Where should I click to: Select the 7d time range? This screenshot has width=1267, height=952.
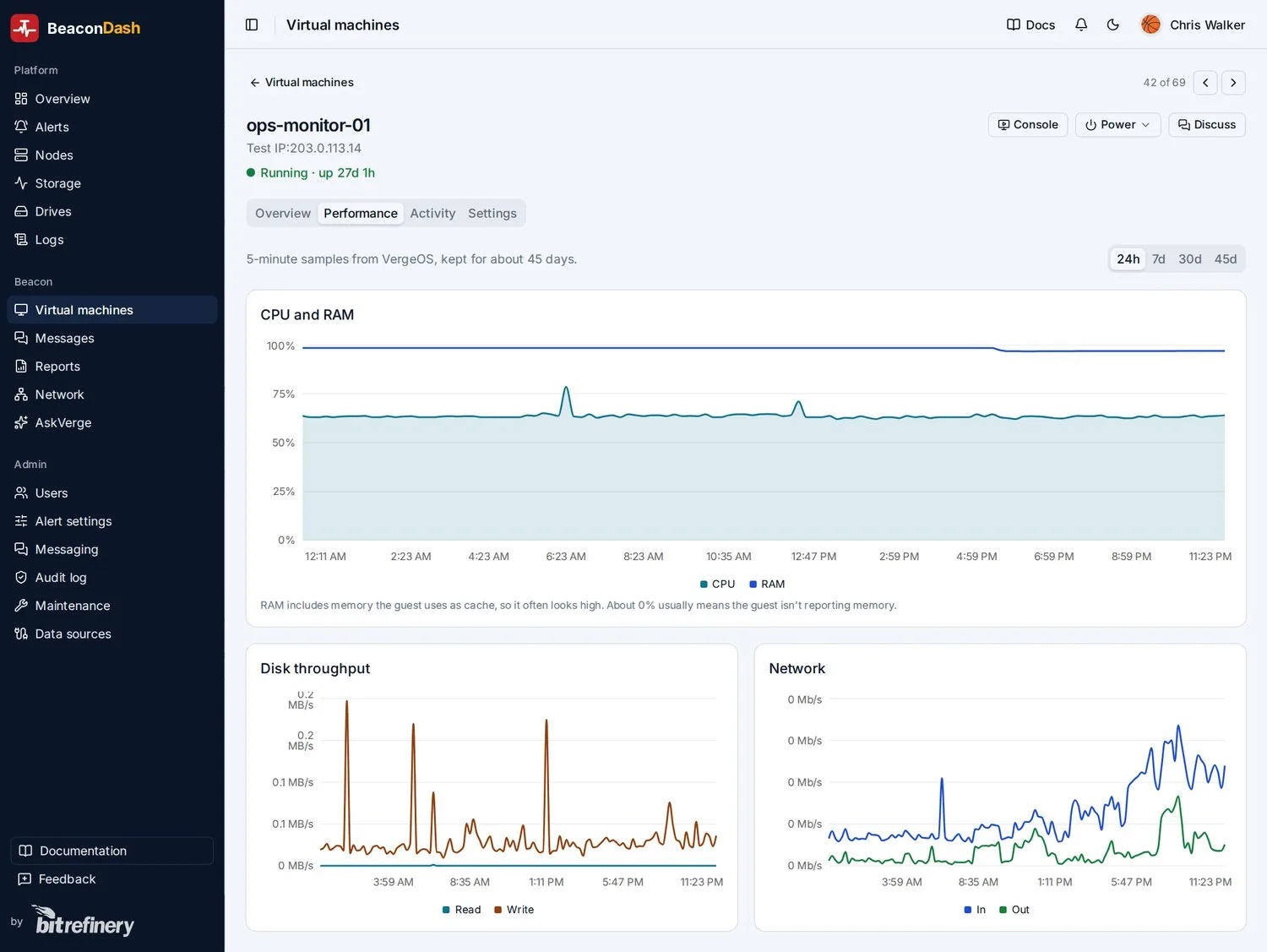(x=1158, y=259)
